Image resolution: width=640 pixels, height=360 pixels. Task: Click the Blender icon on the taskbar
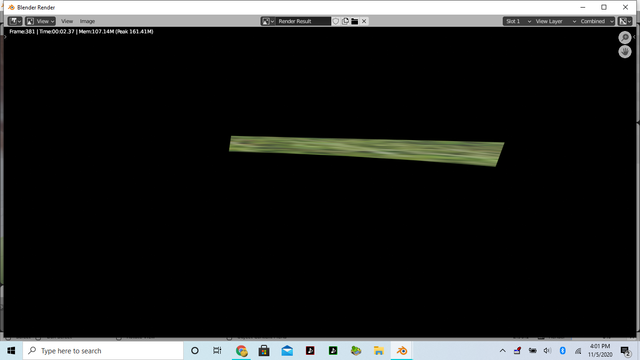[402, 351]
